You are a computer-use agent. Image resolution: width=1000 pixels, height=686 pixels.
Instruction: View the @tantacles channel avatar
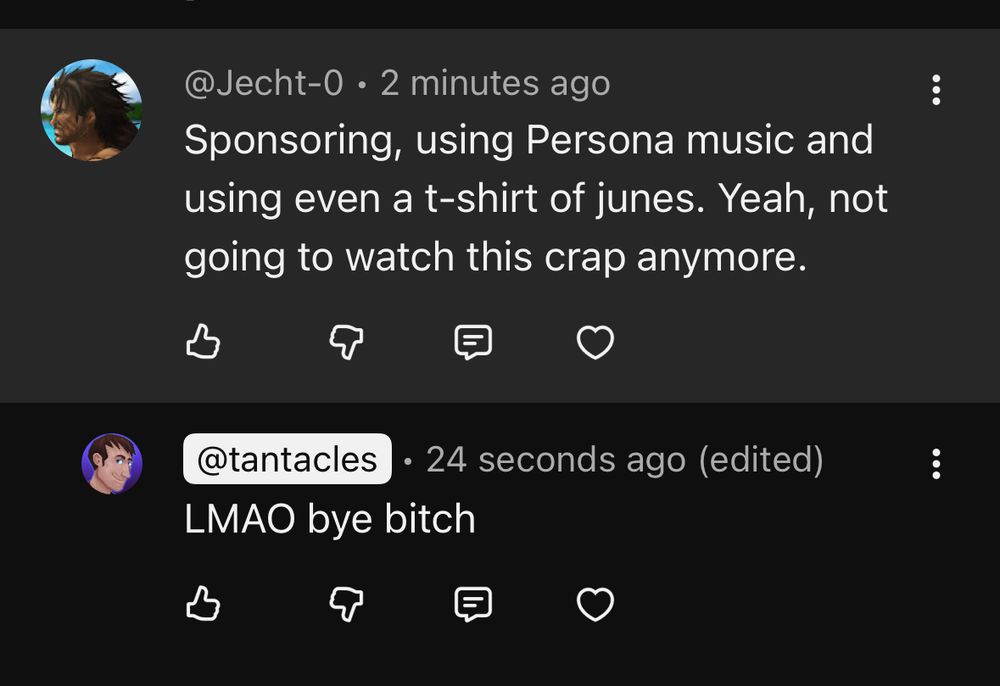(112, 464)
